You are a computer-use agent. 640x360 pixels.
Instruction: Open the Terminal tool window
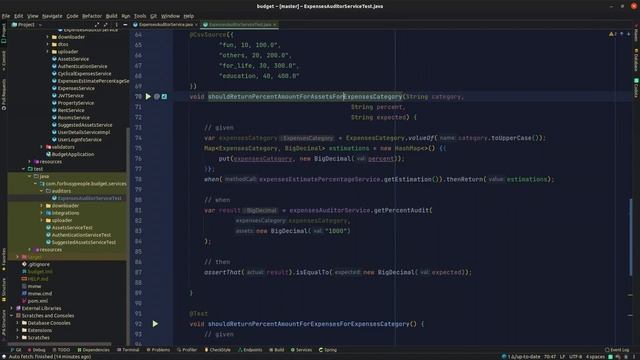[x=128, y=350]
